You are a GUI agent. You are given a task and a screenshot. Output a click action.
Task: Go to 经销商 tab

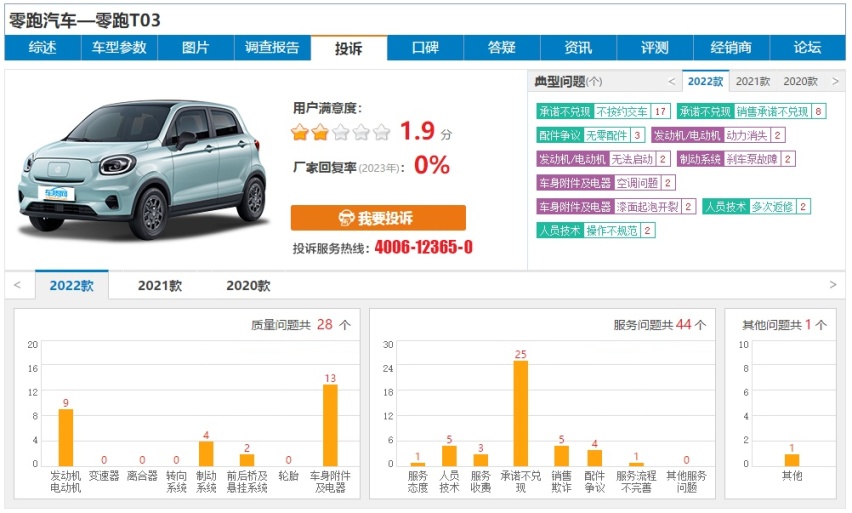[731, 48]
